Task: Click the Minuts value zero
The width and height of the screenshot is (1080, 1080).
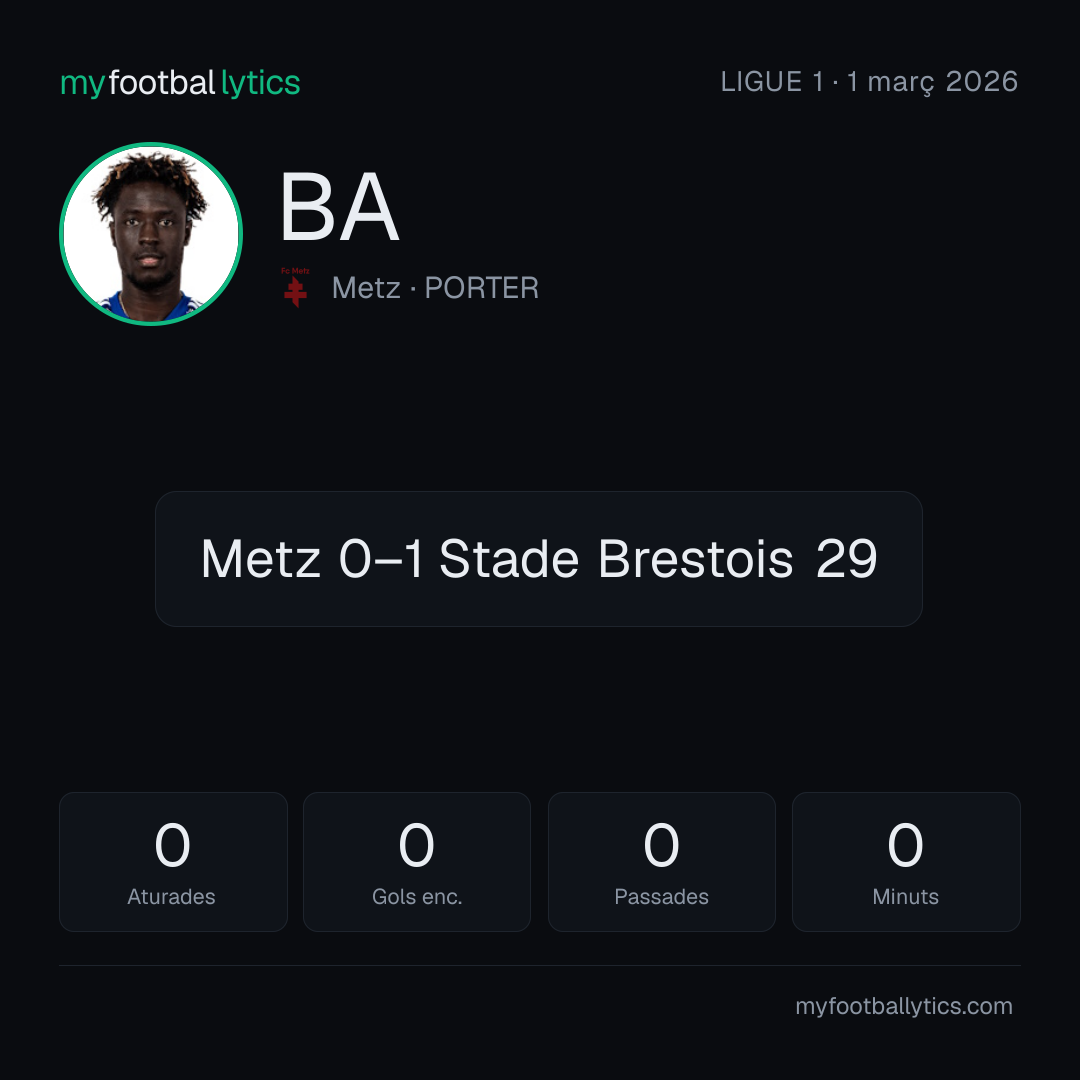Action: [905, 845]
